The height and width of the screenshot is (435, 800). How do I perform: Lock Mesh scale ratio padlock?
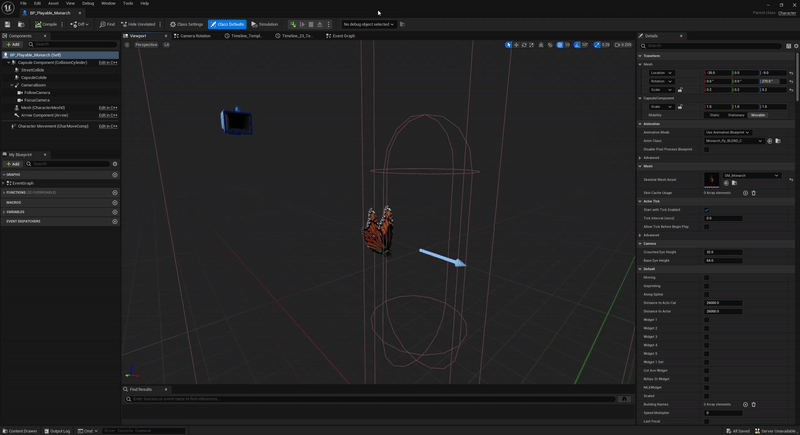[680, 90]
